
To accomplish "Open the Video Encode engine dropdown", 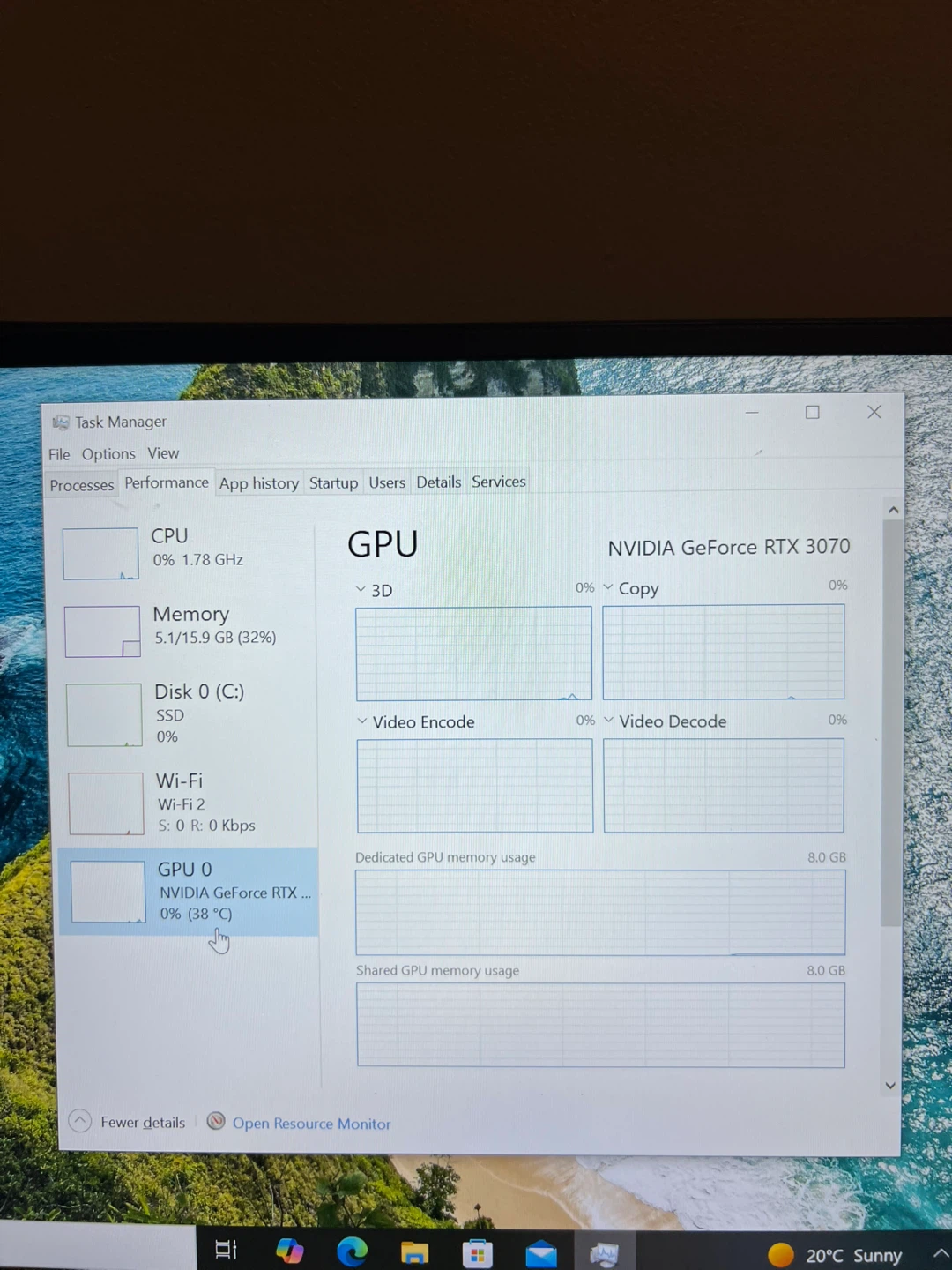I will [362, 721].
